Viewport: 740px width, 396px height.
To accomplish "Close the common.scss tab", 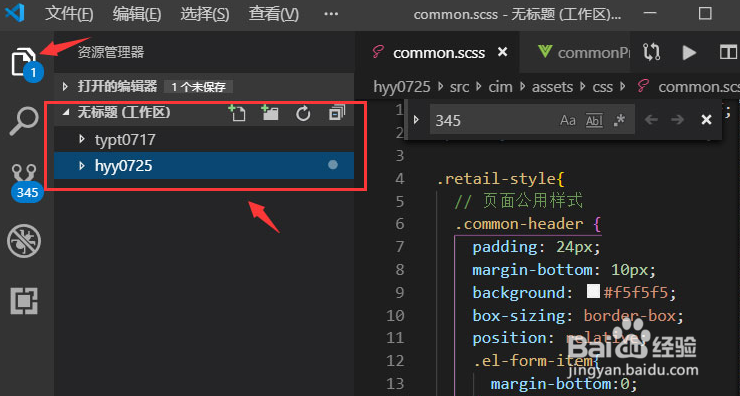I will point(503,52).
